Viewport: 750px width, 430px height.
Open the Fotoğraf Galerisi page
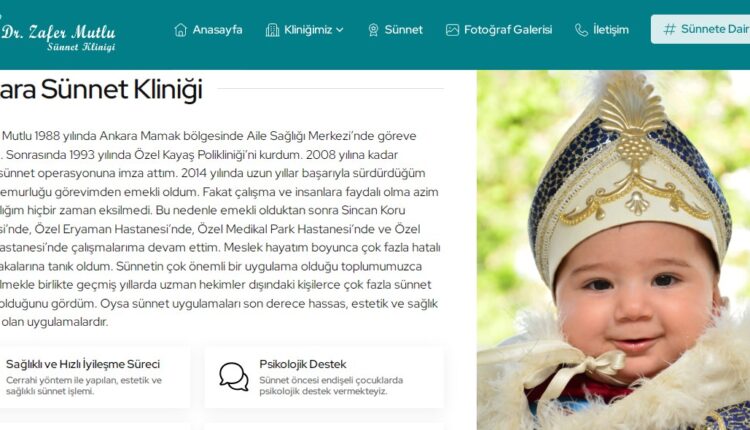tap(498, 30)
